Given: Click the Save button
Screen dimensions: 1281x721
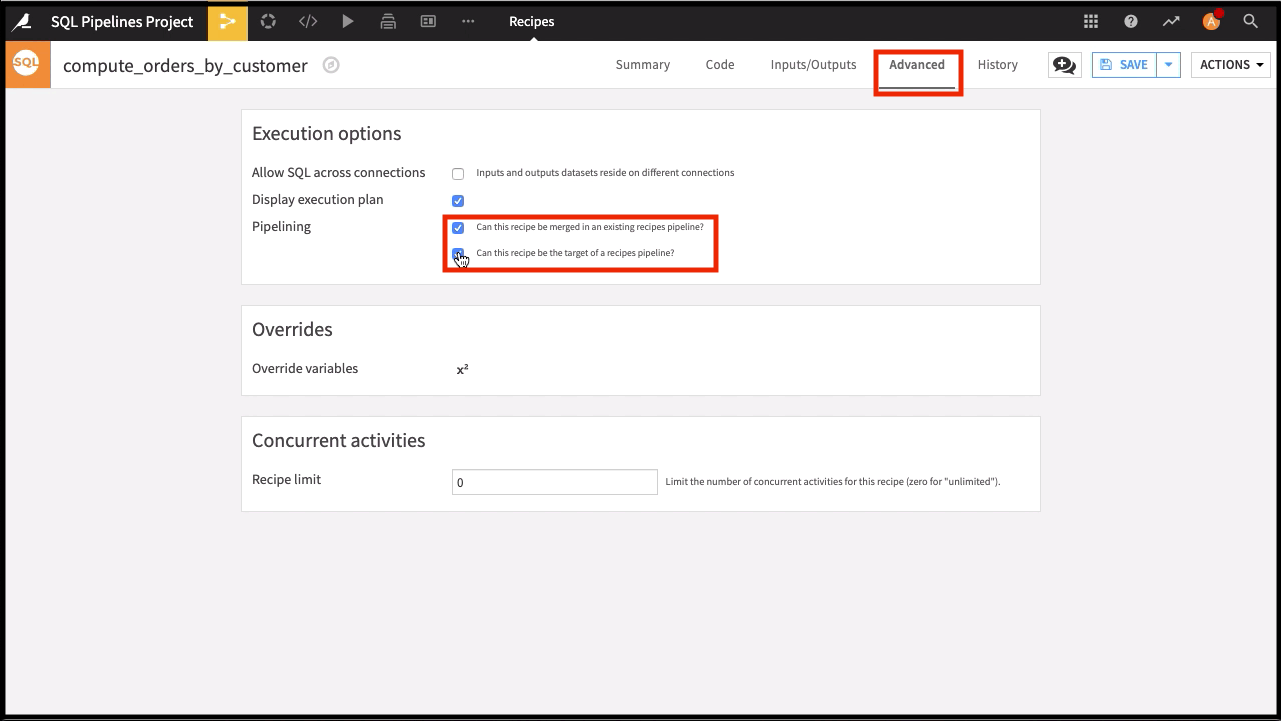Looking at the screenshot, I should click(1124, 65).
